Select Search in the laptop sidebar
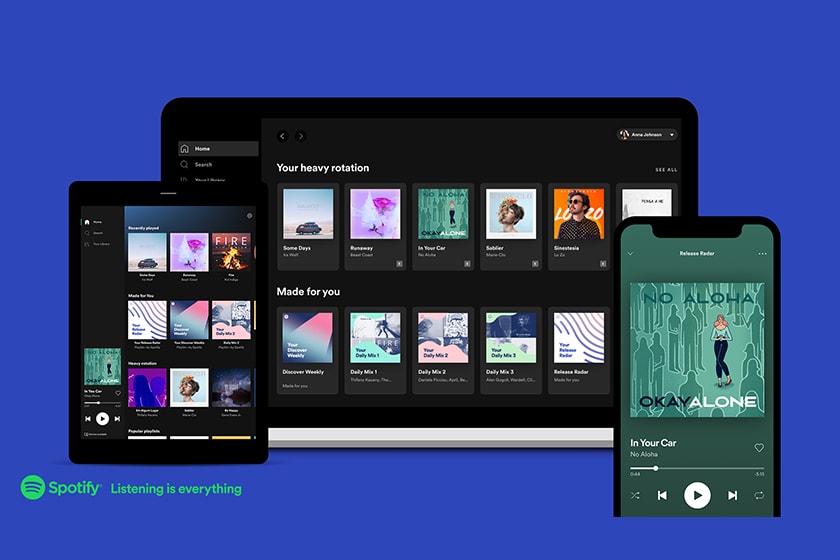Screen dimensions: 840x560 click(203, 164)
